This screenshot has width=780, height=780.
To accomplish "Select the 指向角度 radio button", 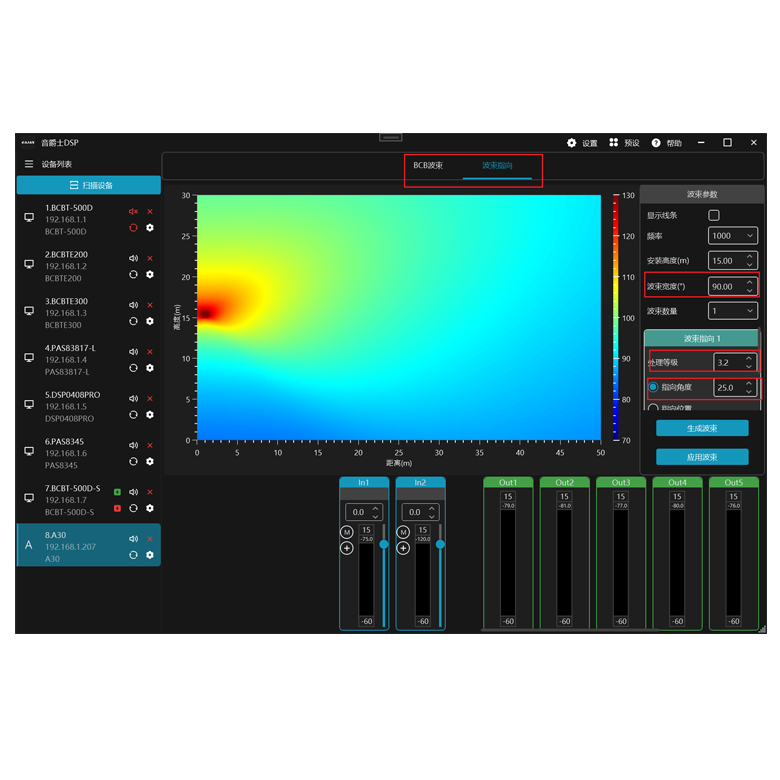I will coord(653,387).
